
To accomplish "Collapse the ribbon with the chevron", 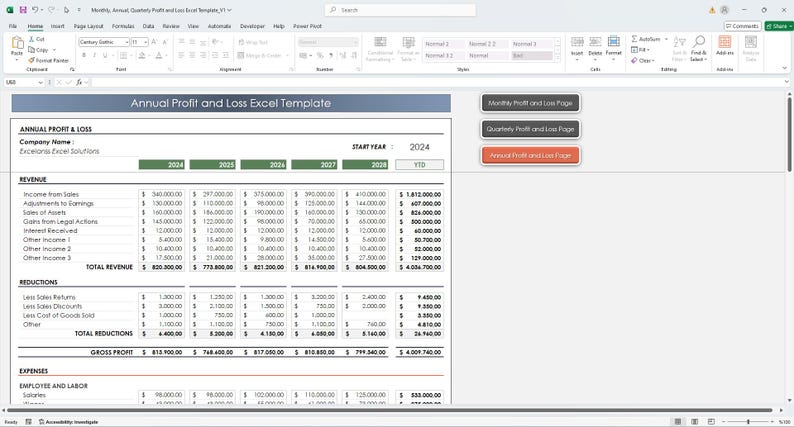I will [785, 68].
